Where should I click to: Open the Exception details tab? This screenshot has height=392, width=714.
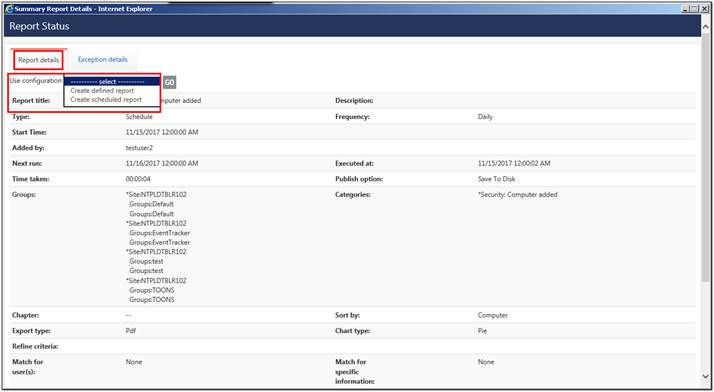102,60
